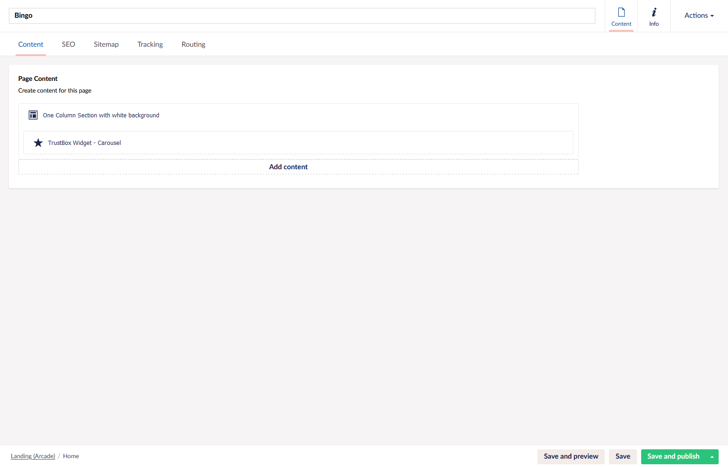
Task: Go to the Tracking tab
Action: [150, 44]
